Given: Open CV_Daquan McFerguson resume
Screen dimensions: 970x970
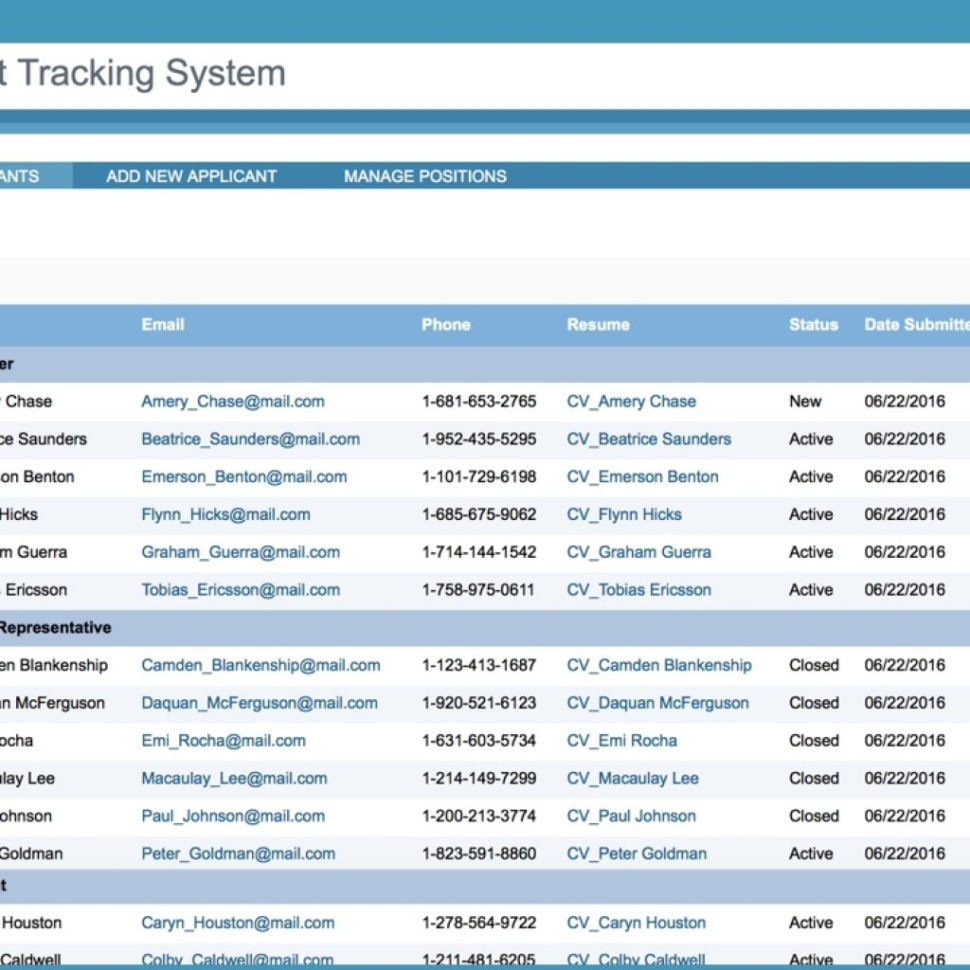Looking at the screenshot, I should (657, 703).
